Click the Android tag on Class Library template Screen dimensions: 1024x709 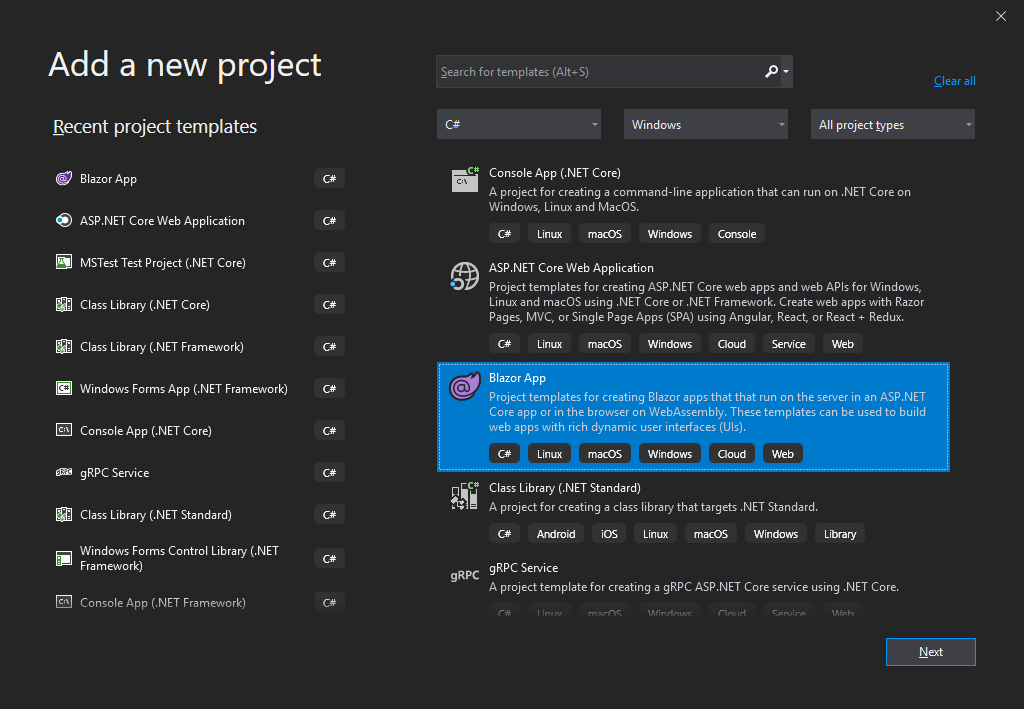click(x=556, y=534)
